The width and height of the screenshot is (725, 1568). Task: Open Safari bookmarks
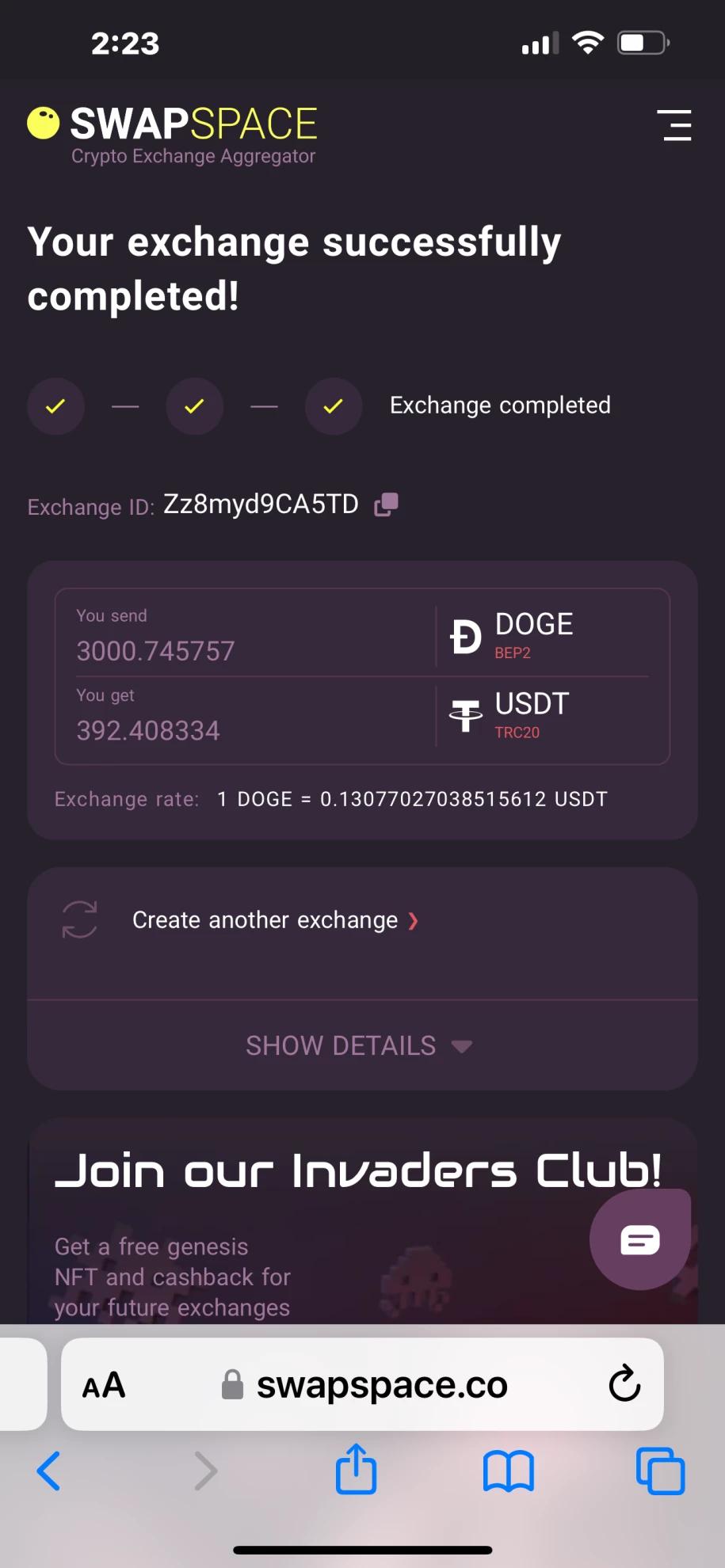(509, 1471)
